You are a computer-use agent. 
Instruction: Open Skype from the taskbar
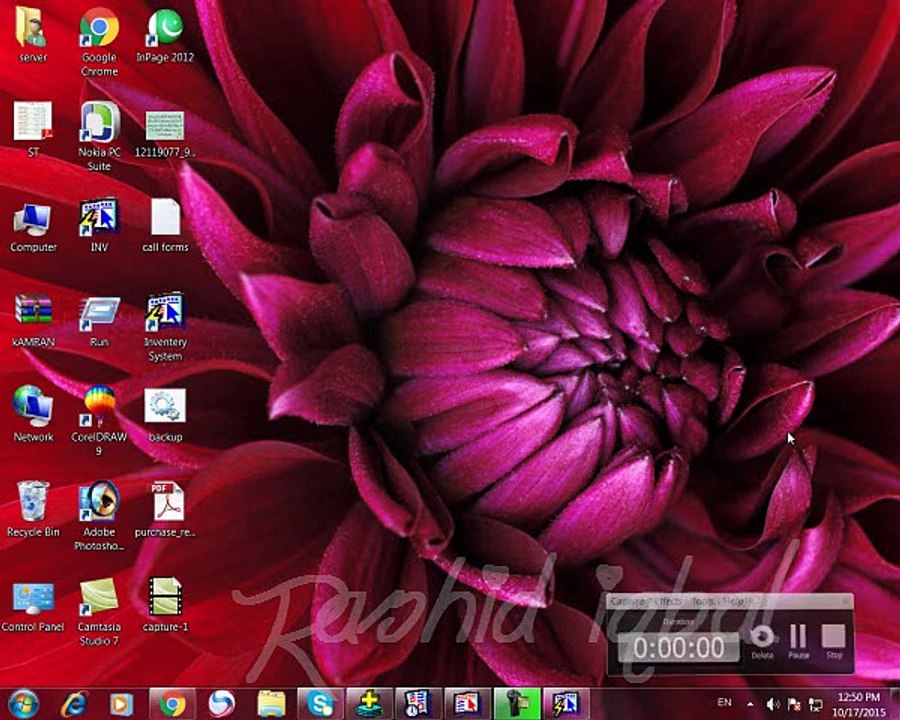(x=320, y=703)
